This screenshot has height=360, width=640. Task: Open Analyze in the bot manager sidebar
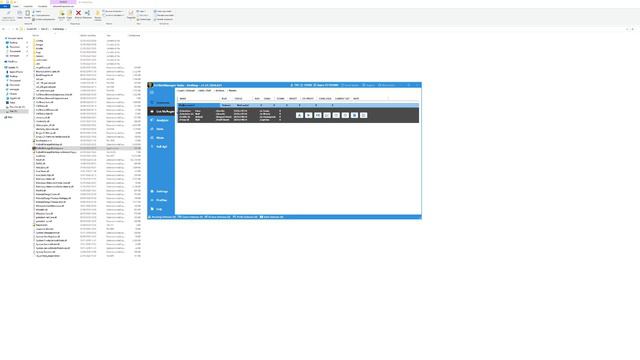pos(161,120)
